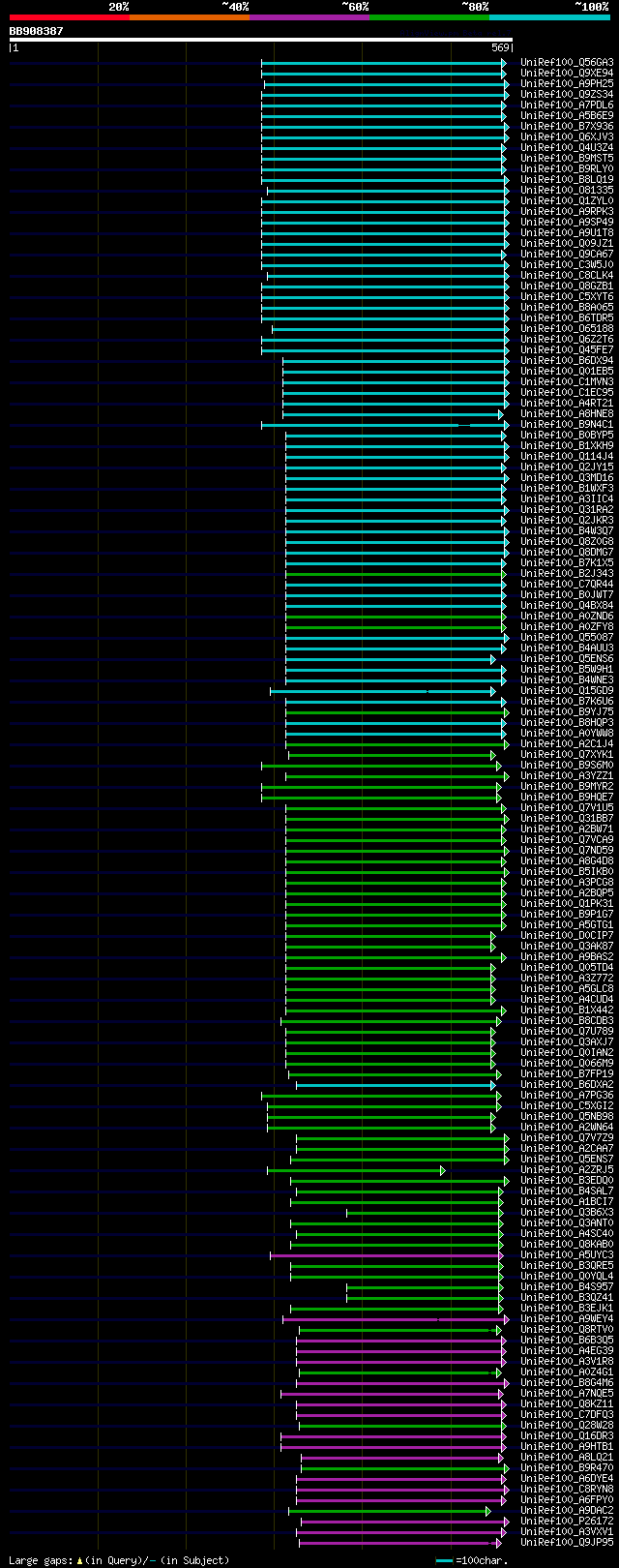619x1568 pixels.
Task: Open hit UniRef100_Q56GA3
Action: (567, 62)
